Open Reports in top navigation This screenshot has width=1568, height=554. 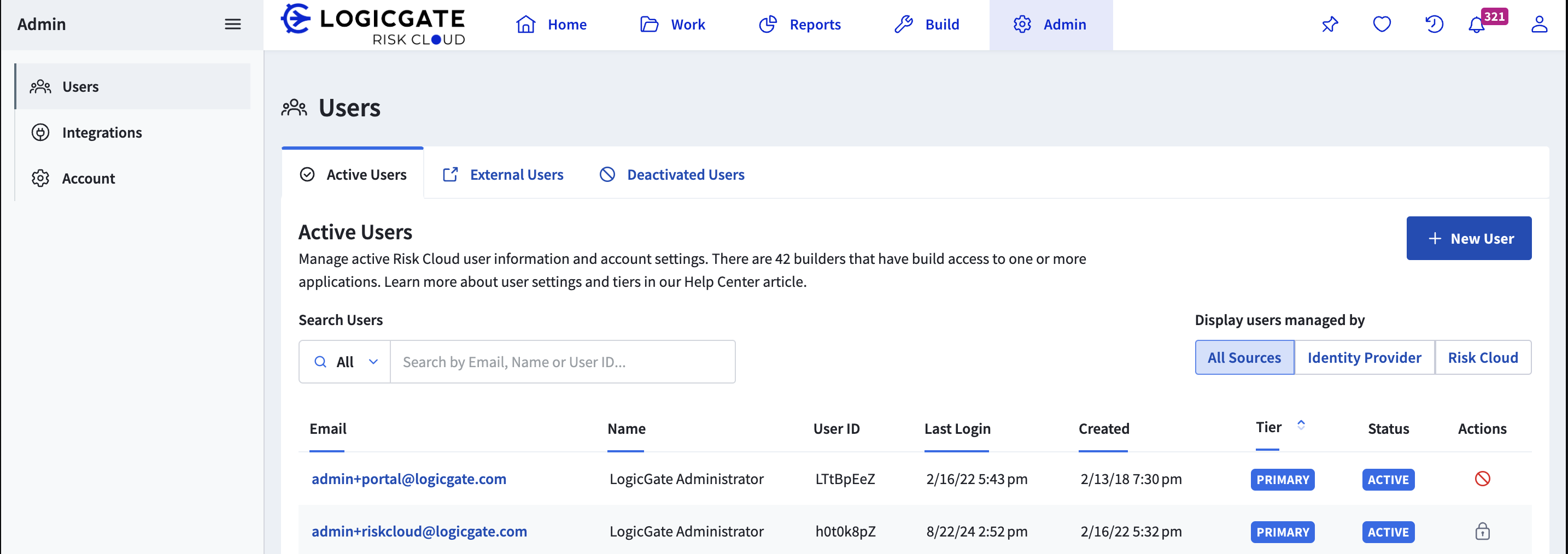[x=799, y=25]
